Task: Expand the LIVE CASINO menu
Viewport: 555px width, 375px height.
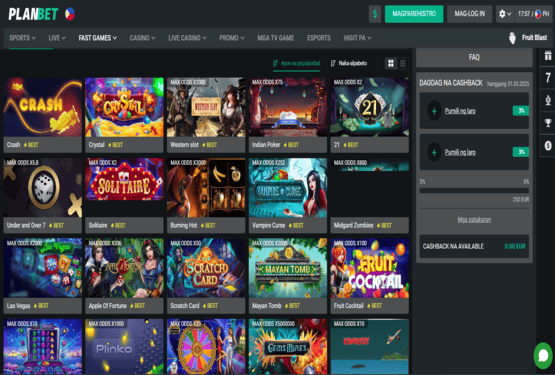Action: (x=187, y=38)
